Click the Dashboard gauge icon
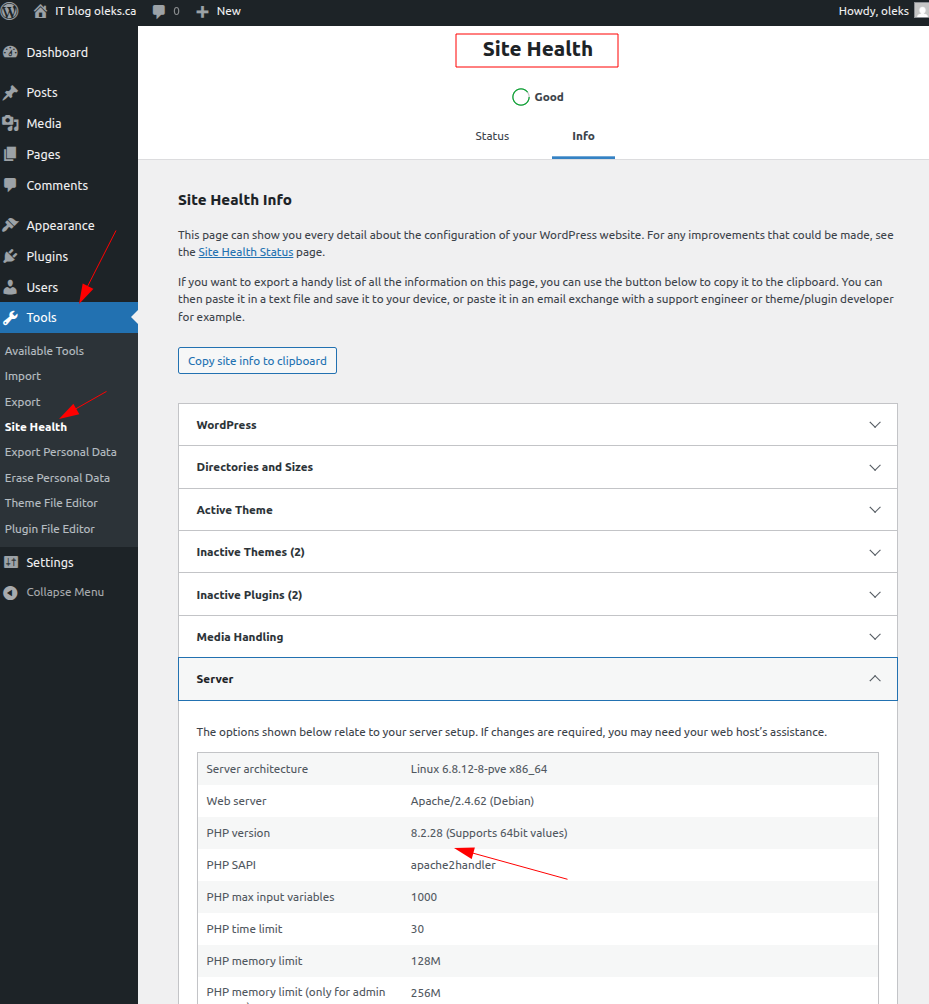 [10, 52]
